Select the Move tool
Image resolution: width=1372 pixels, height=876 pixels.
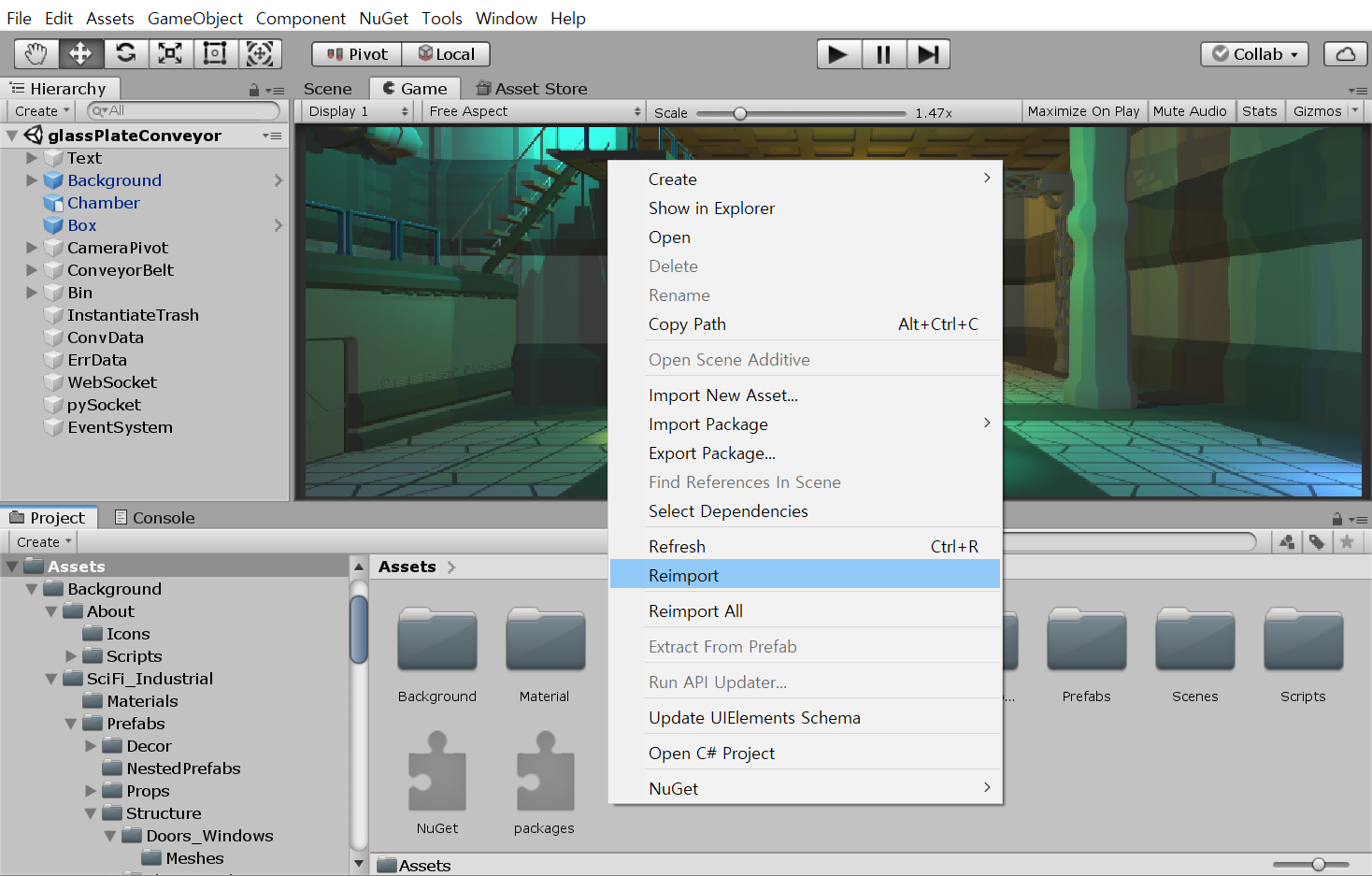click(x=80, y=54)
